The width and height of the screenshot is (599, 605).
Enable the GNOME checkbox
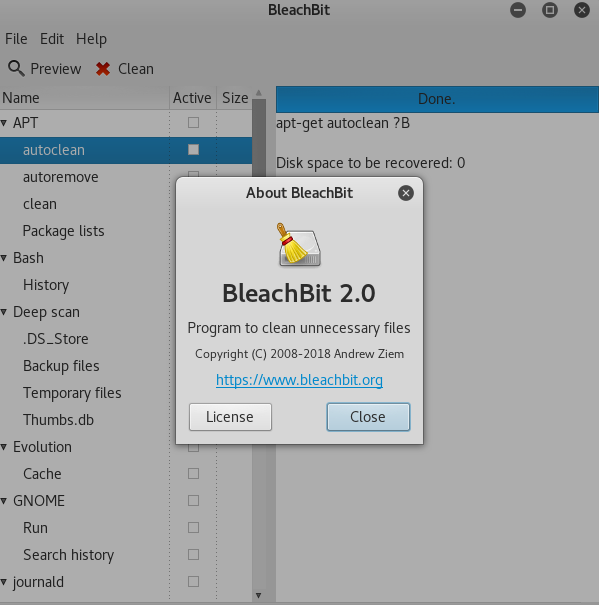[x=193, y=501]
